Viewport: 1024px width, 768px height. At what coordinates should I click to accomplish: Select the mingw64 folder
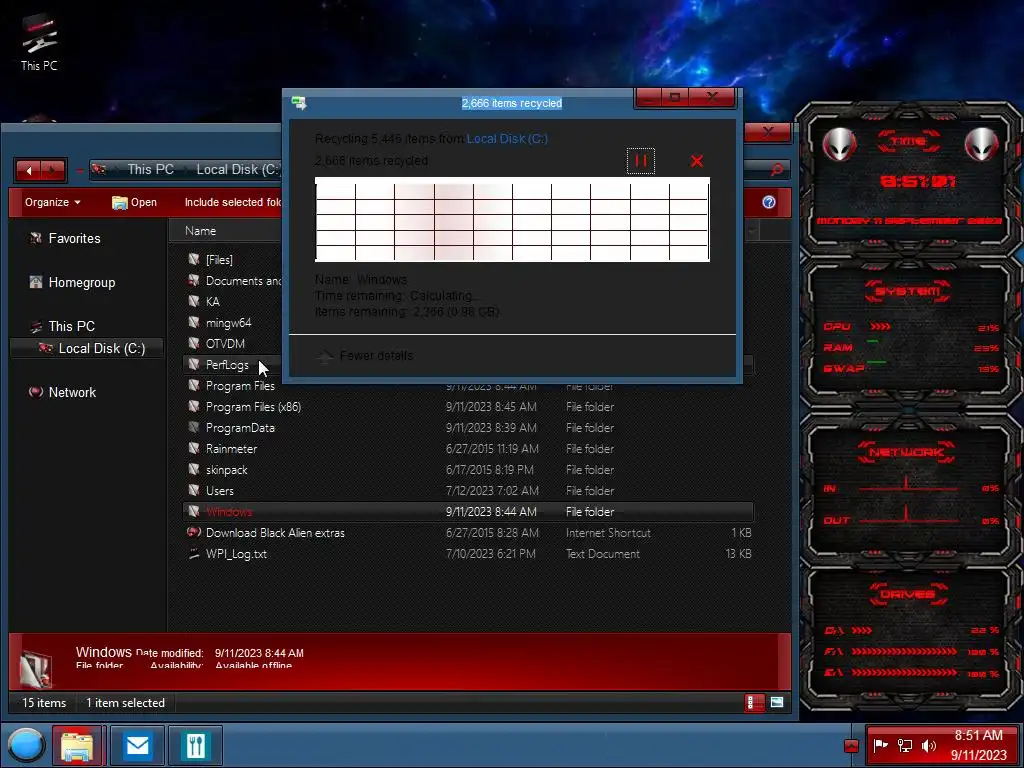tap(228, 323)
